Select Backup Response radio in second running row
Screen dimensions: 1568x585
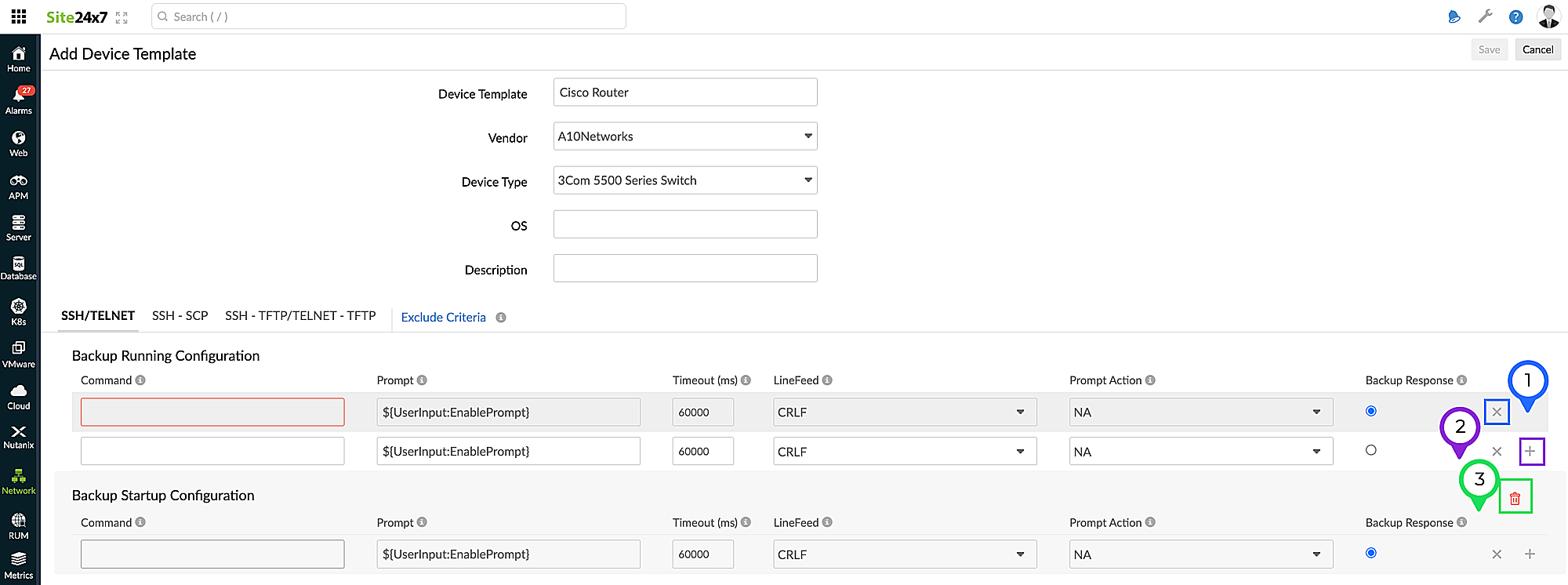coord(1370,450)
